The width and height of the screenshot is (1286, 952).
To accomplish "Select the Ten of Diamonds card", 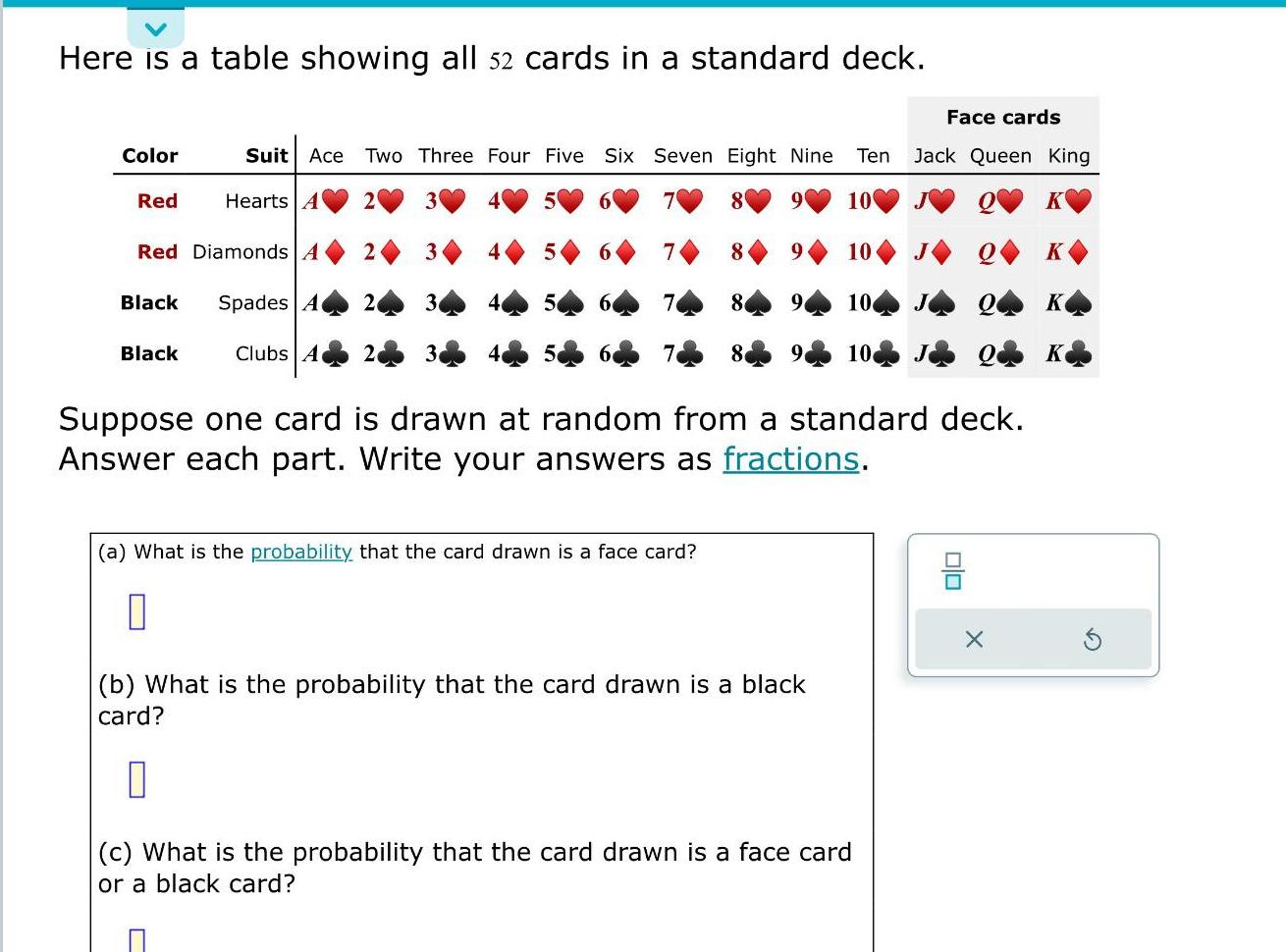I will pyautogui.click(x=871, y=251).
